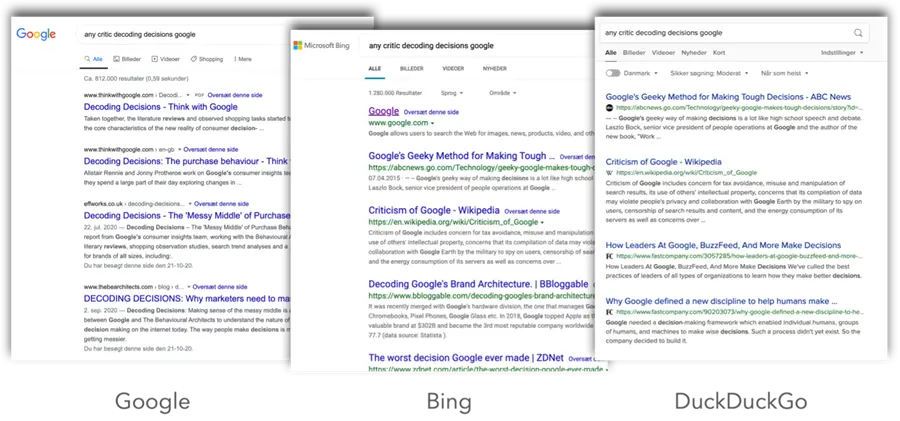Open the Sprog dropdown in Bing
Image resolution: width=900 pixels, height=421 pixels.
click(452, 92)
